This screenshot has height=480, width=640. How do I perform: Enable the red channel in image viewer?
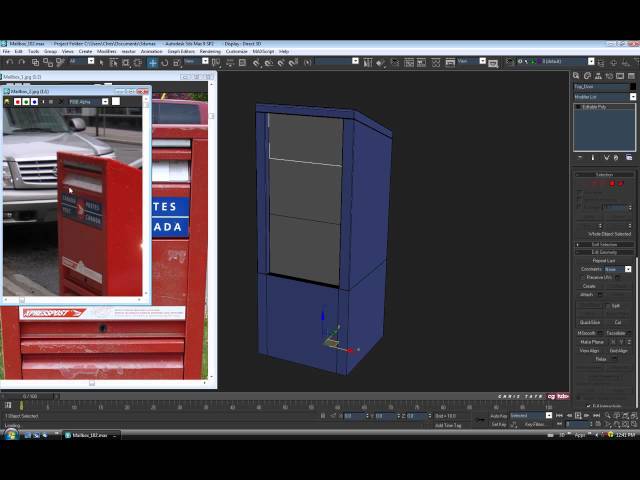17,101
